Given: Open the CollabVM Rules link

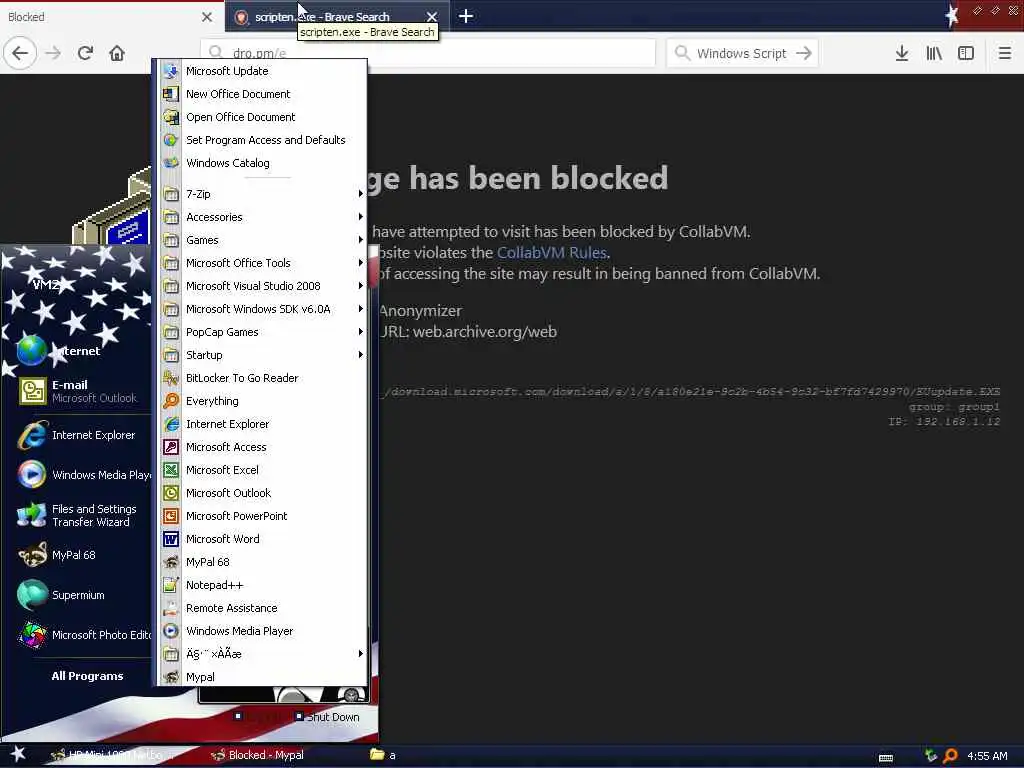Looking at the screenshot, I should (x=552, y=253).
